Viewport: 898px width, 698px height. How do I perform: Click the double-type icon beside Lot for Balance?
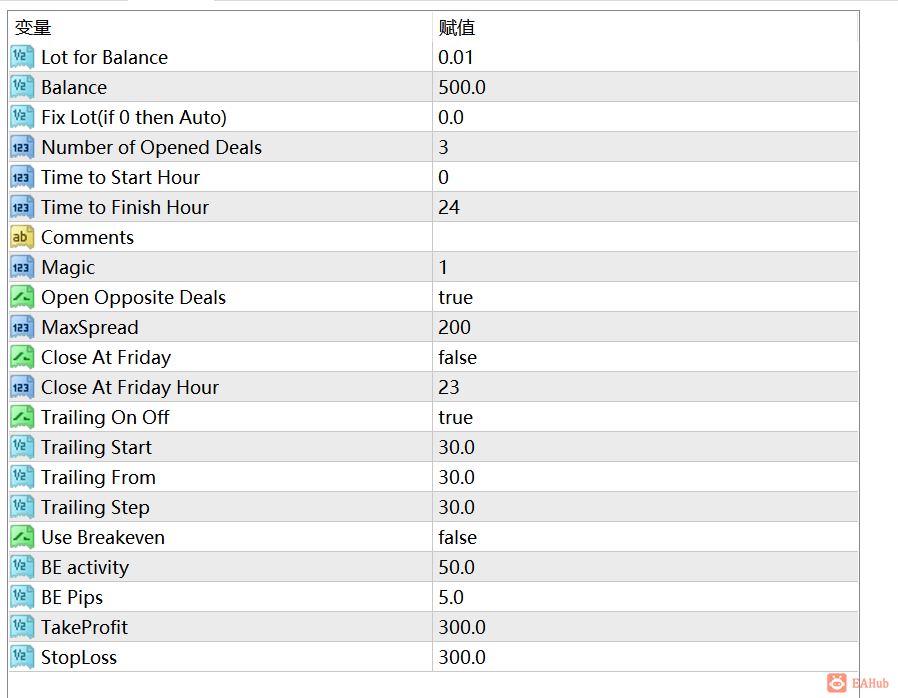pyautogui.click(x=22, y=57)
